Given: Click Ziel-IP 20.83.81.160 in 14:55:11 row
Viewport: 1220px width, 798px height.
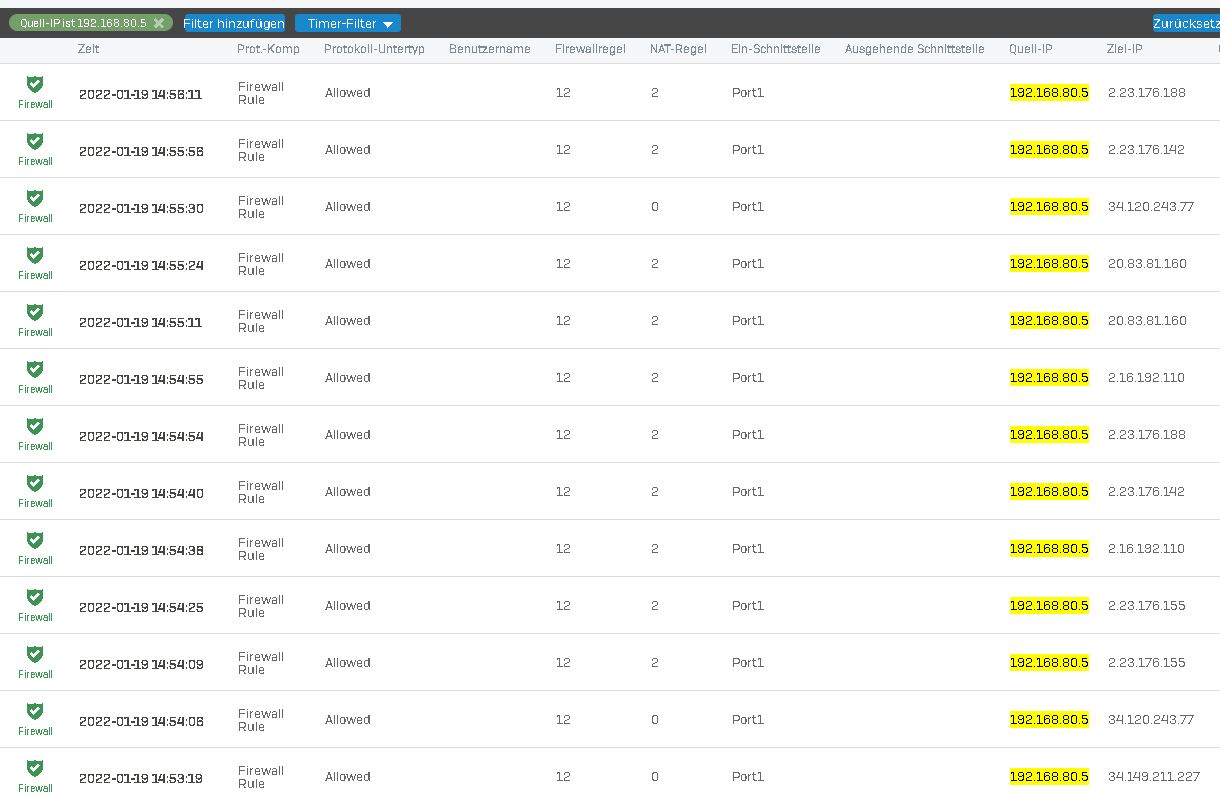Looking at the screenshot, I should click(x=1147, y=320).
